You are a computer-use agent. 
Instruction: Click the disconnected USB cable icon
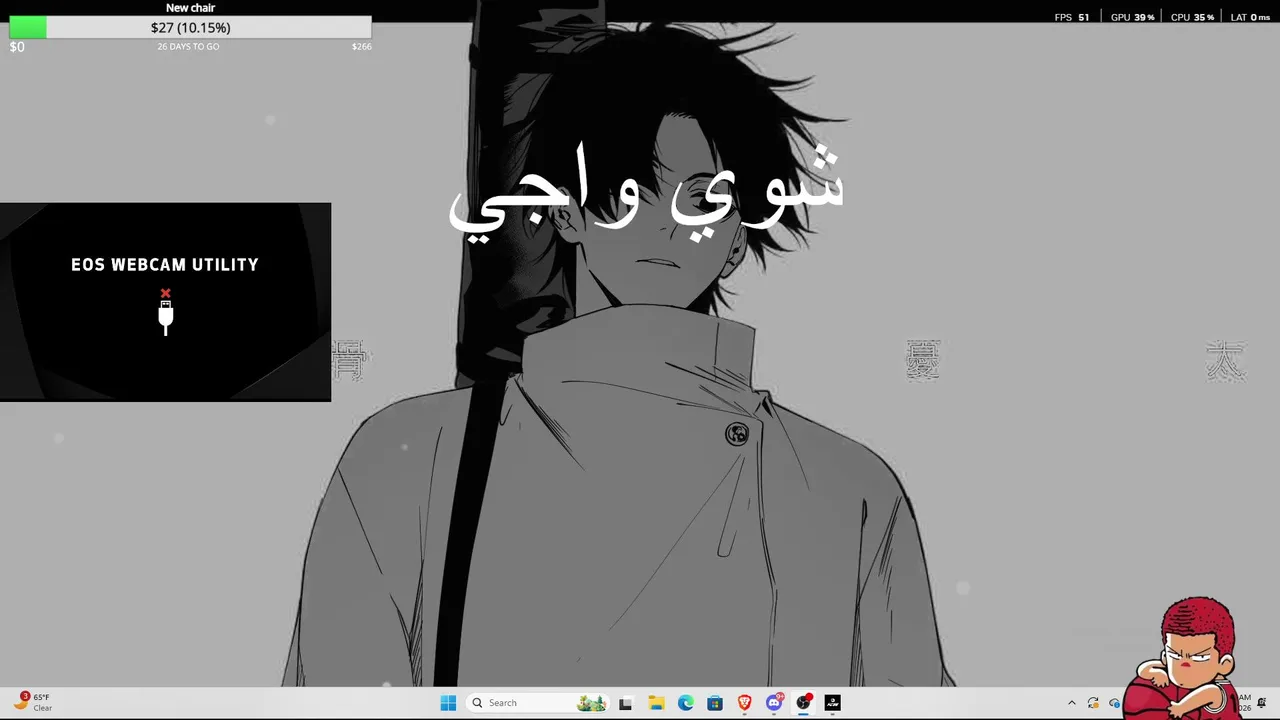(166, 312)
